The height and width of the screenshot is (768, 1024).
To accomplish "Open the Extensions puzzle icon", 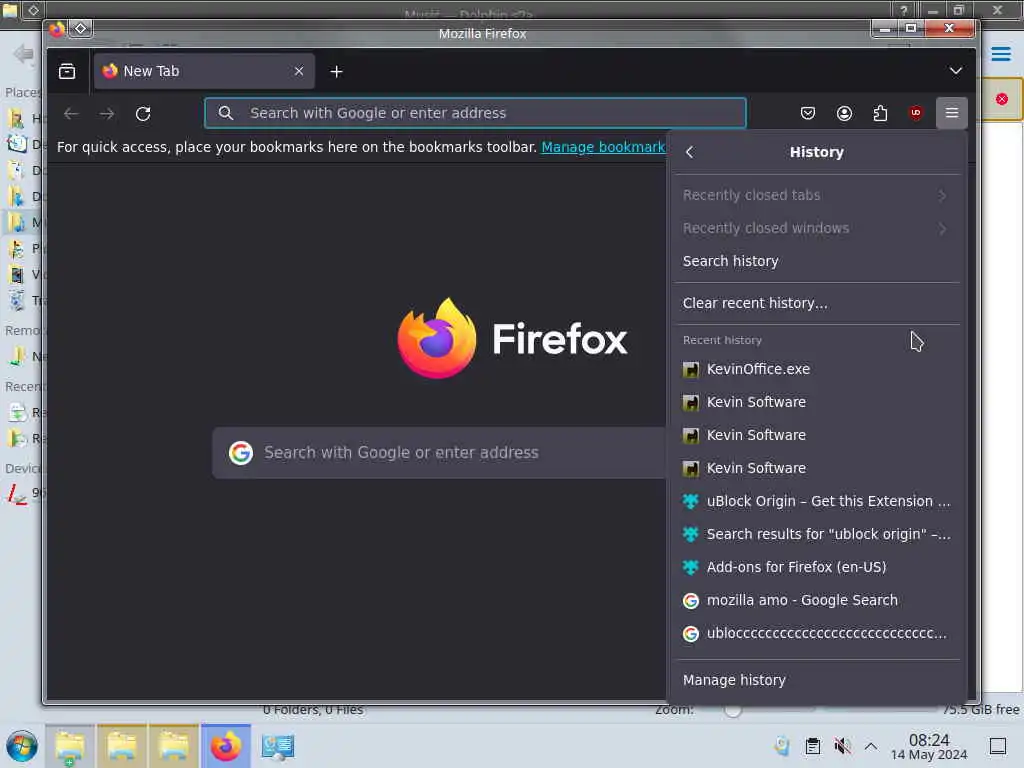I will click(880, 113).
